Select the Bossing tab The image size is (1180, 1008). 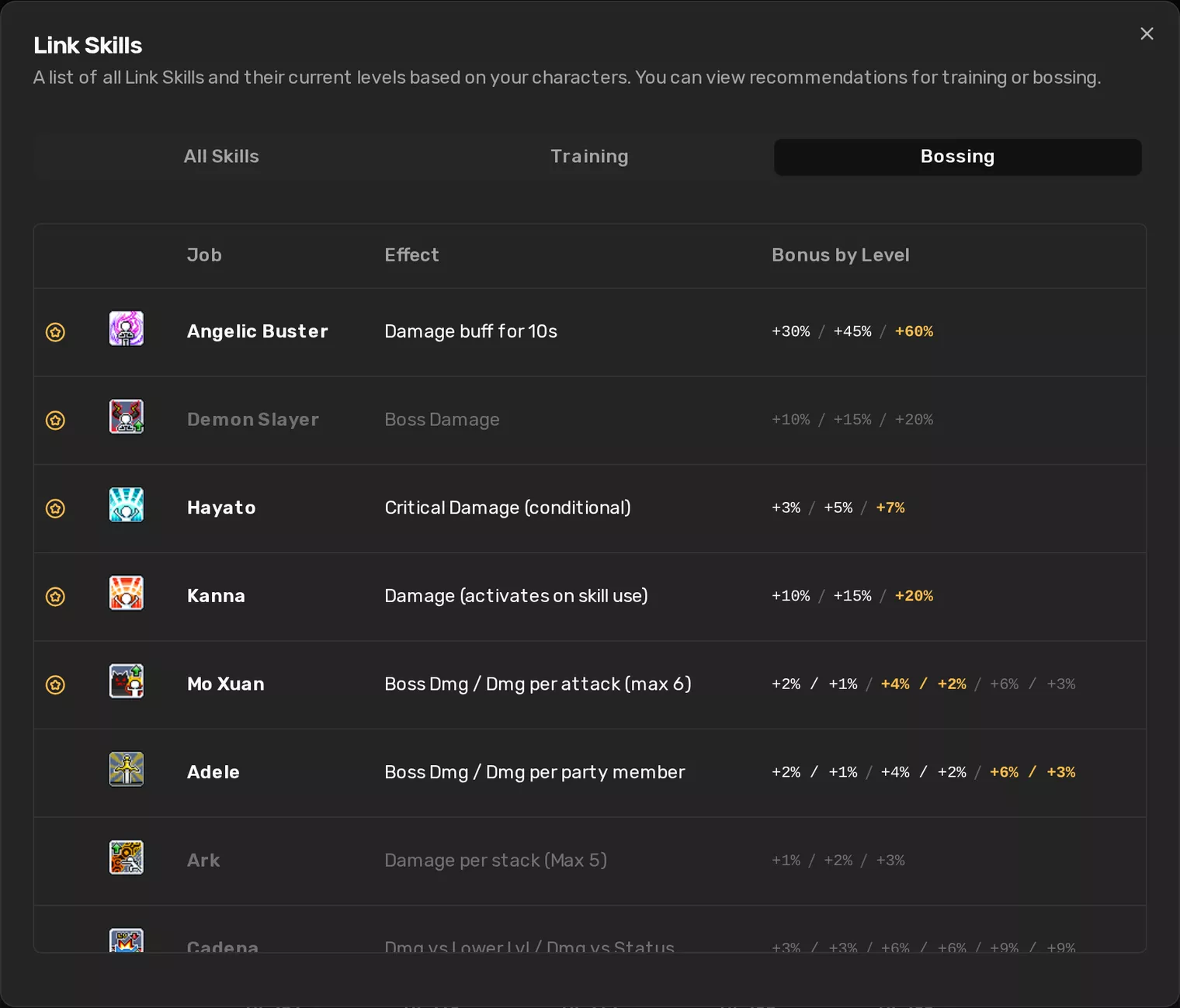pos(957,157)
